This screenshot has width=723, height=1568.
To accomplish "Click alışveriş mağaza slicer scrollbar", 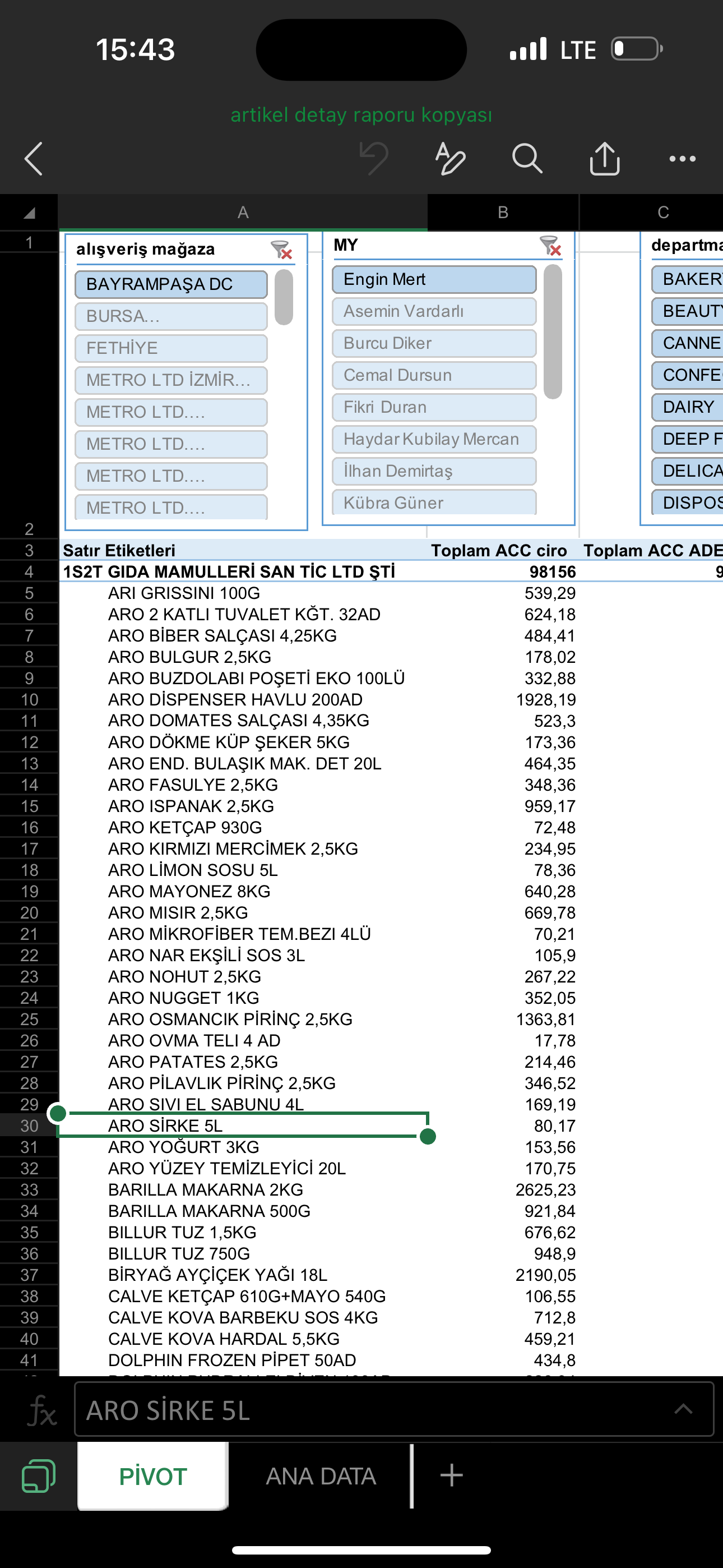I will click(284, 298).
